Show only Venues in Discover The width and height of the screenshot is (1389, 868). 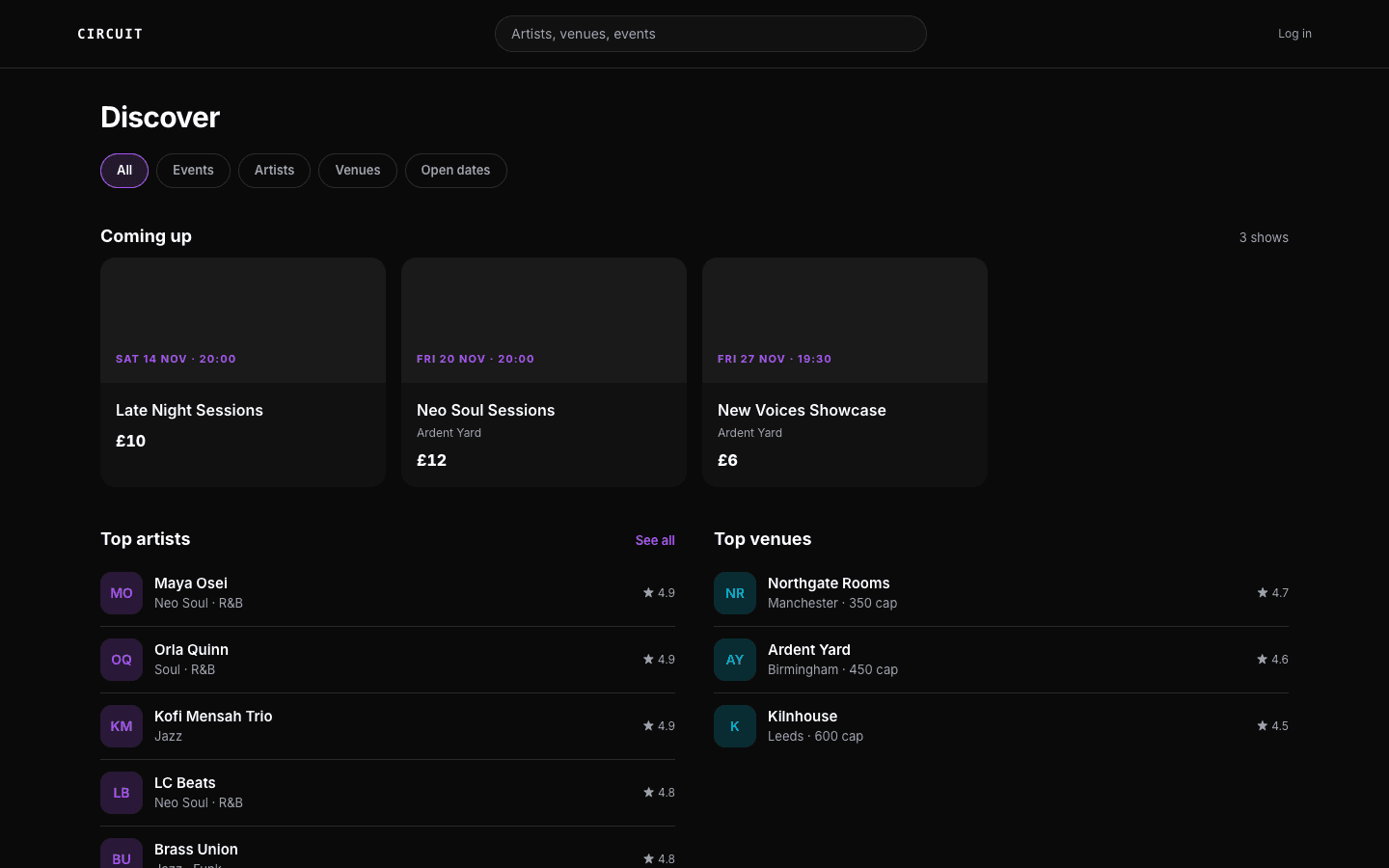[358, 171]
